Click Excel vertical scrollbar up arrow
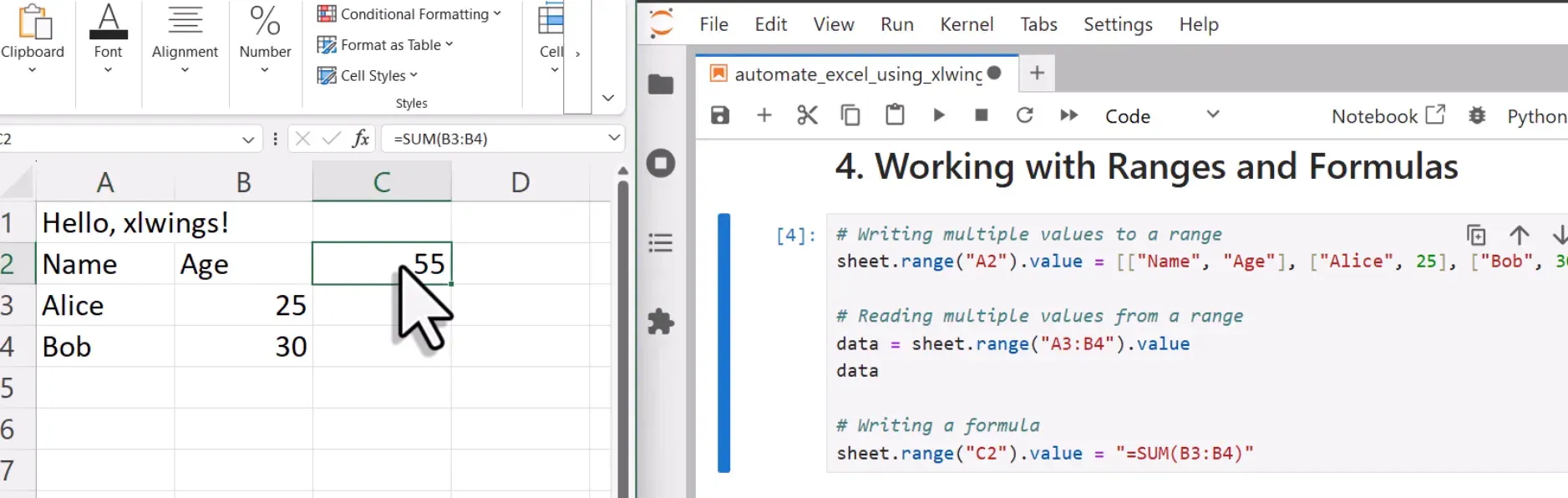 [x=622, y=170]
